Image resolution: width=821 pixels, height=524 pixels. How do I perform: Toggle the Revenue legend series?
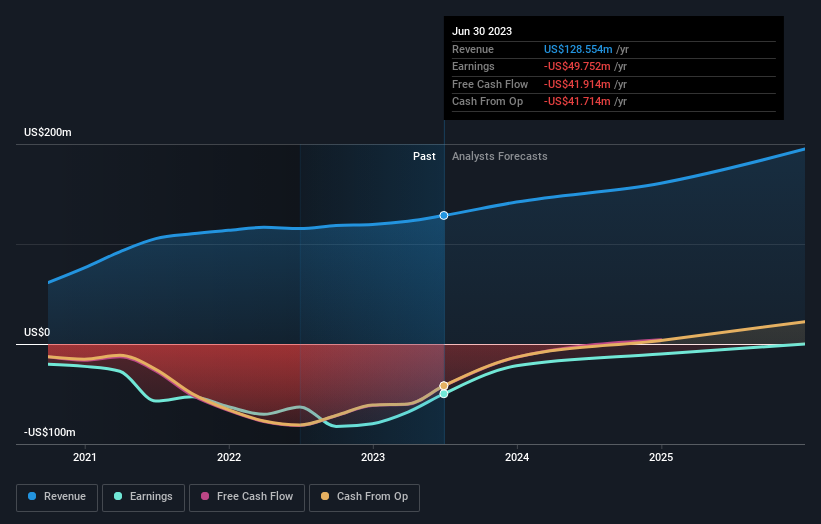click(x=57, y=497)
